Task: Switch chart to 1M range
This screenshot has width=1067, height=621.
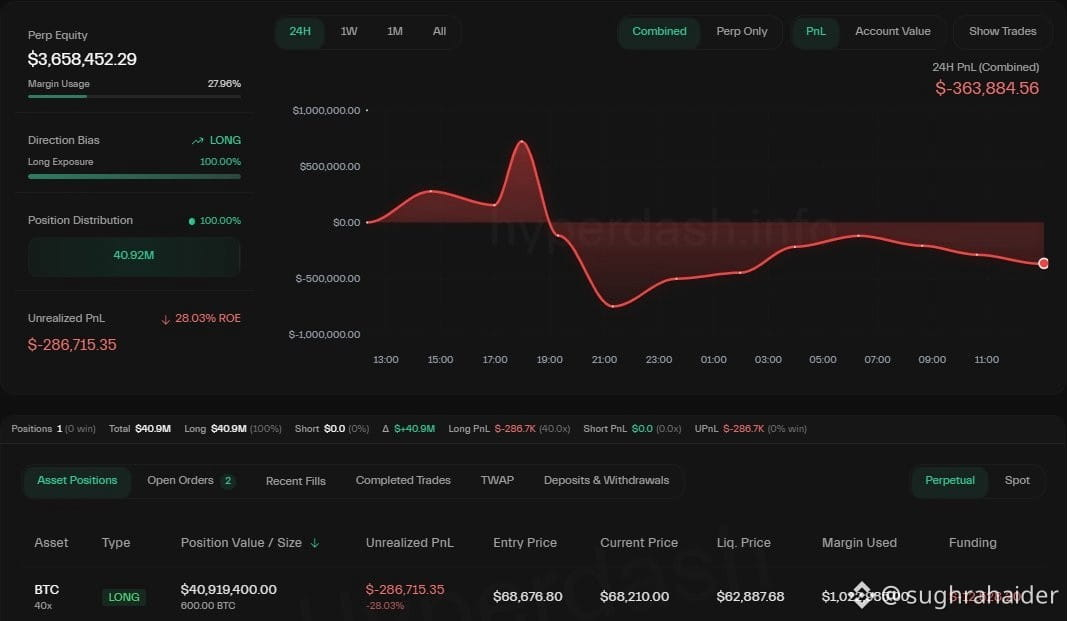Action: (395, 31)
